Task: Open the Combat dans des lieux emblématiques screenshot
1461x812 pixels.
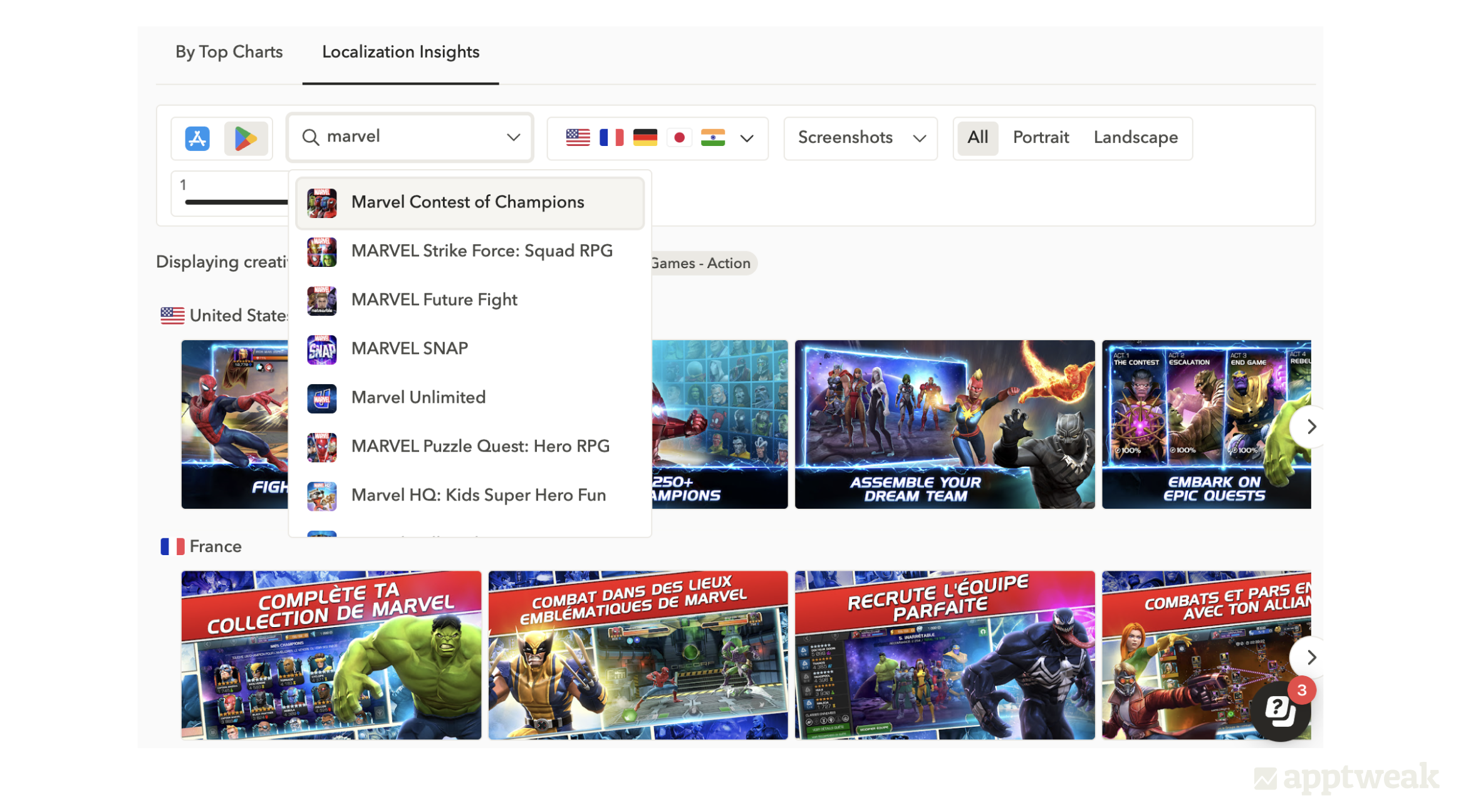Action: [x=638, y=655]
